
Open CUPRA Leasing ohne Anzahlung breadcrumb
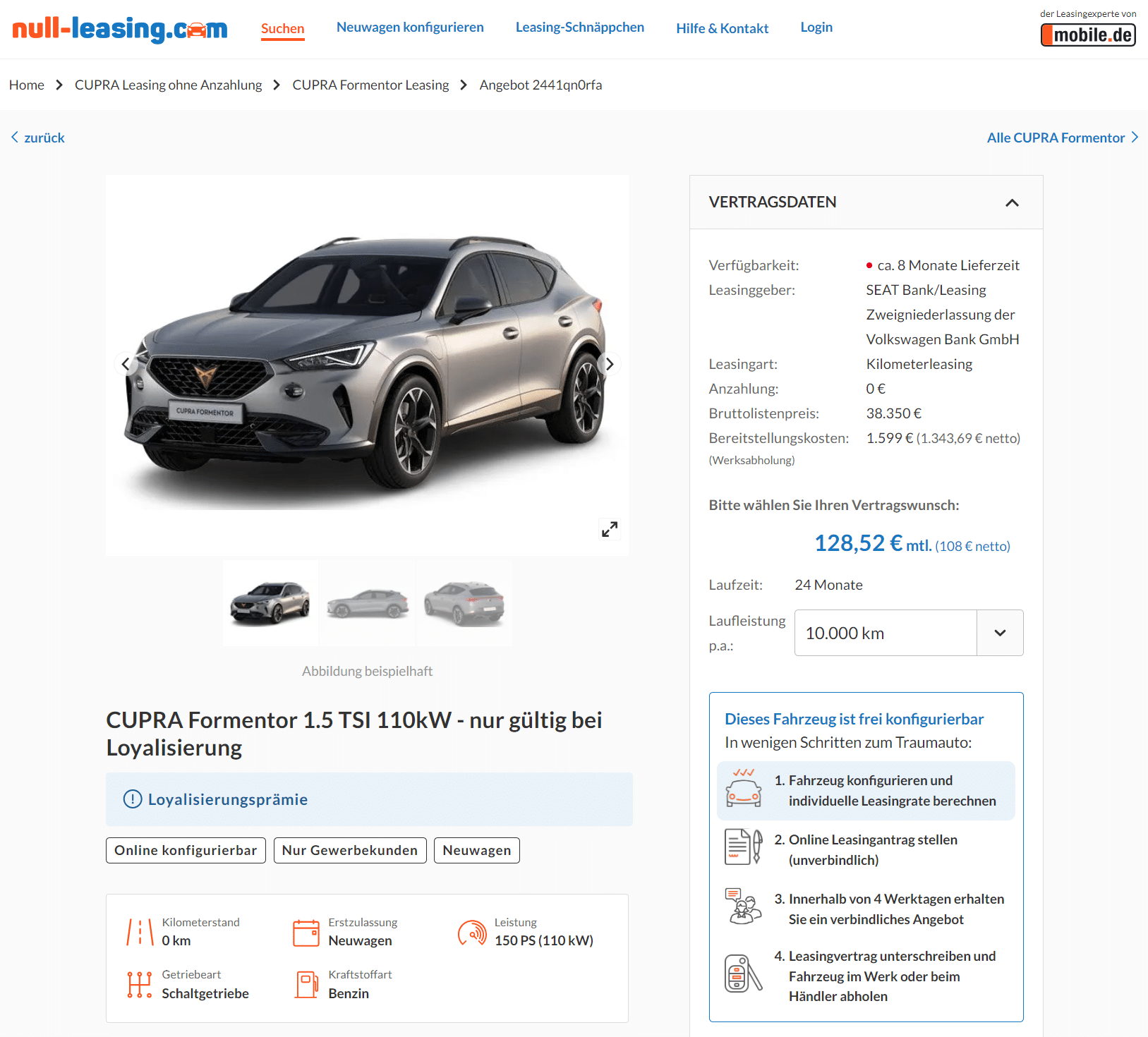(168, 85)
